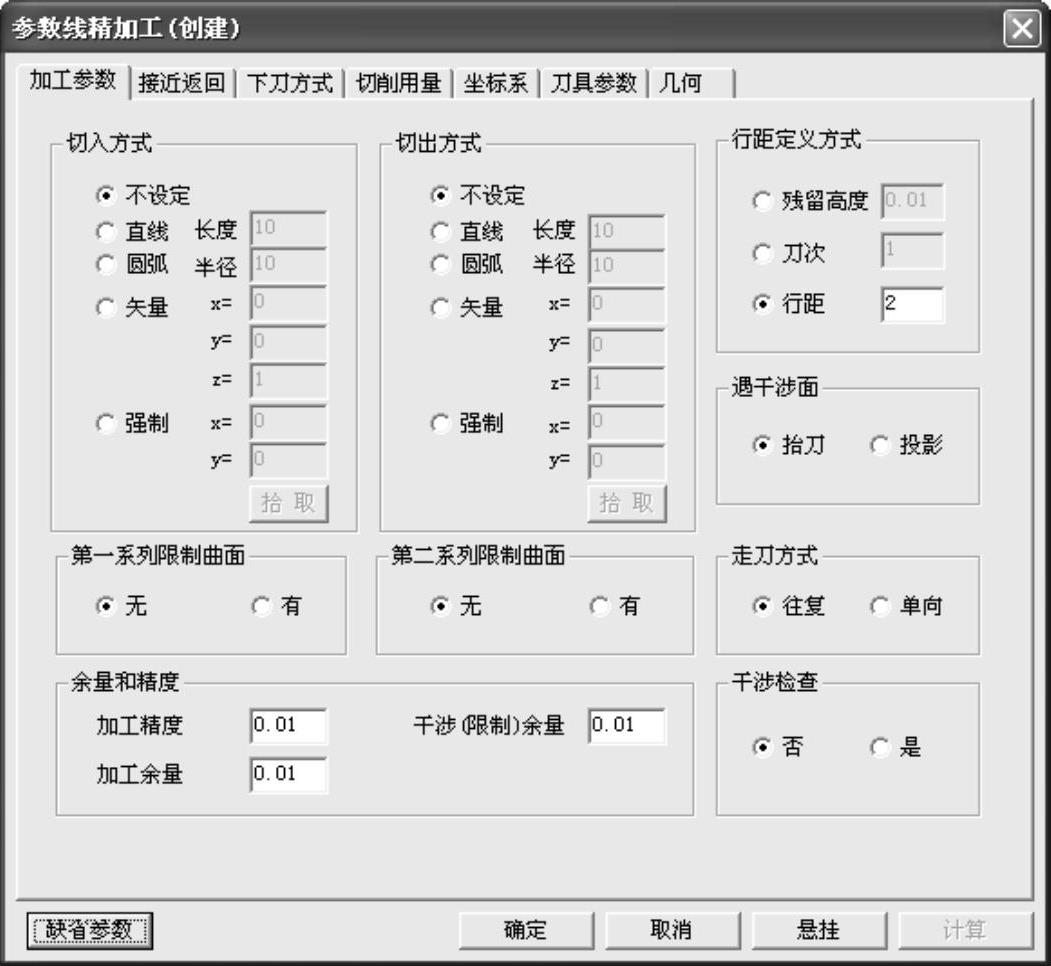Select 圆弧 radio in 切出方式
Screen dimensions: 1051x966
click(440, 265)
